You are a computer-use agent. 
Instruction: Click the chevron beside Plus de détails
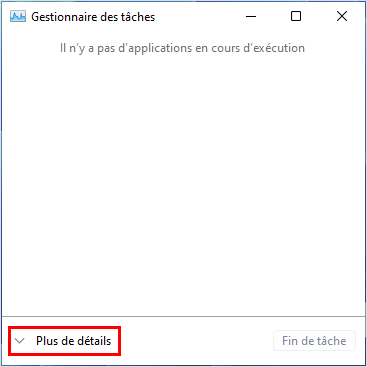(20, 341)
